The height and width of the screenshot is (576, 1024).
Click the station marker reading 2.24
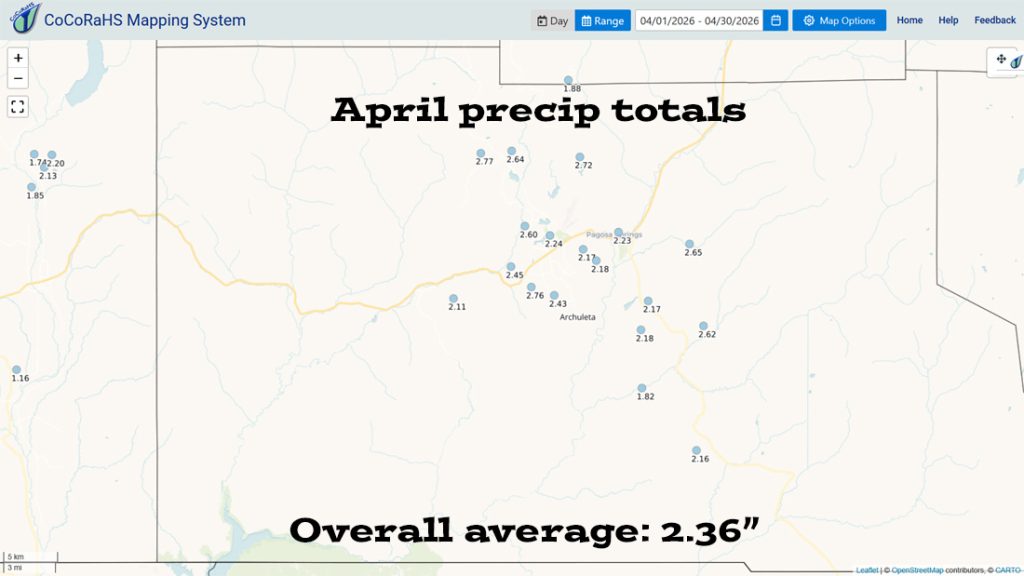pyautogui.click(x=550, y=235)
